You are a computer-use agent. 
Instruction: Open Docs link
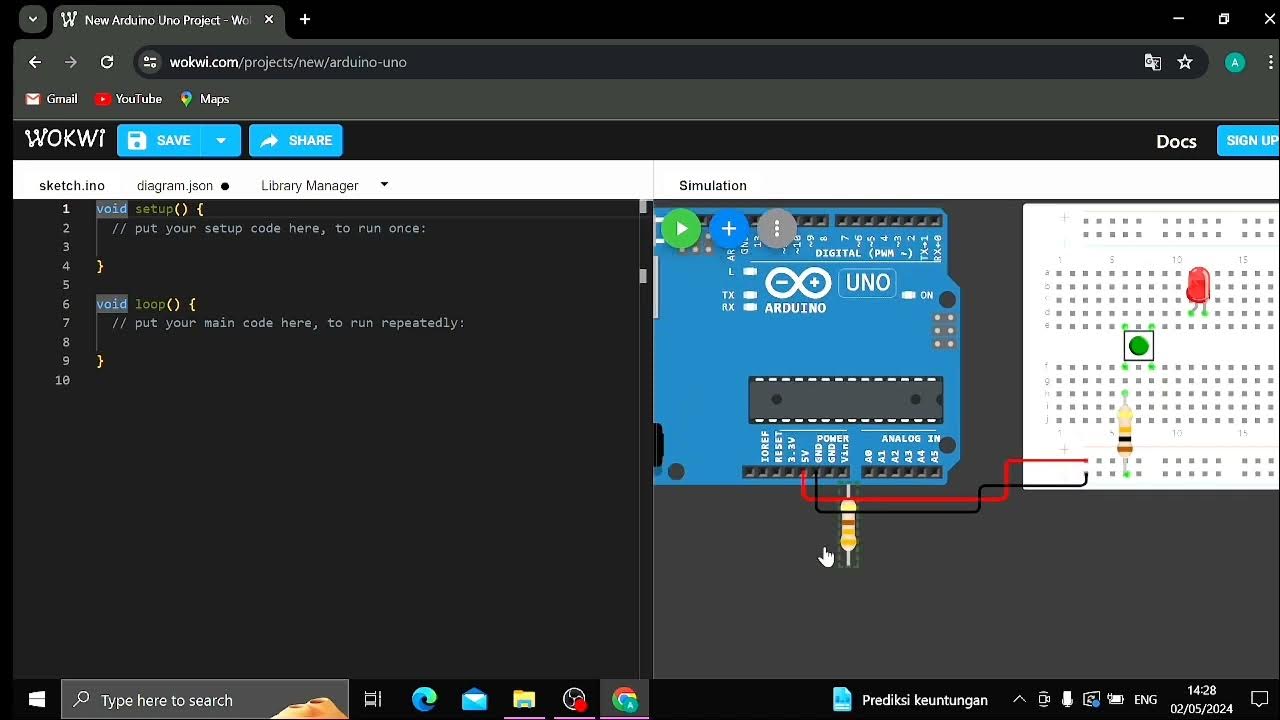(x=1176, y=141)
